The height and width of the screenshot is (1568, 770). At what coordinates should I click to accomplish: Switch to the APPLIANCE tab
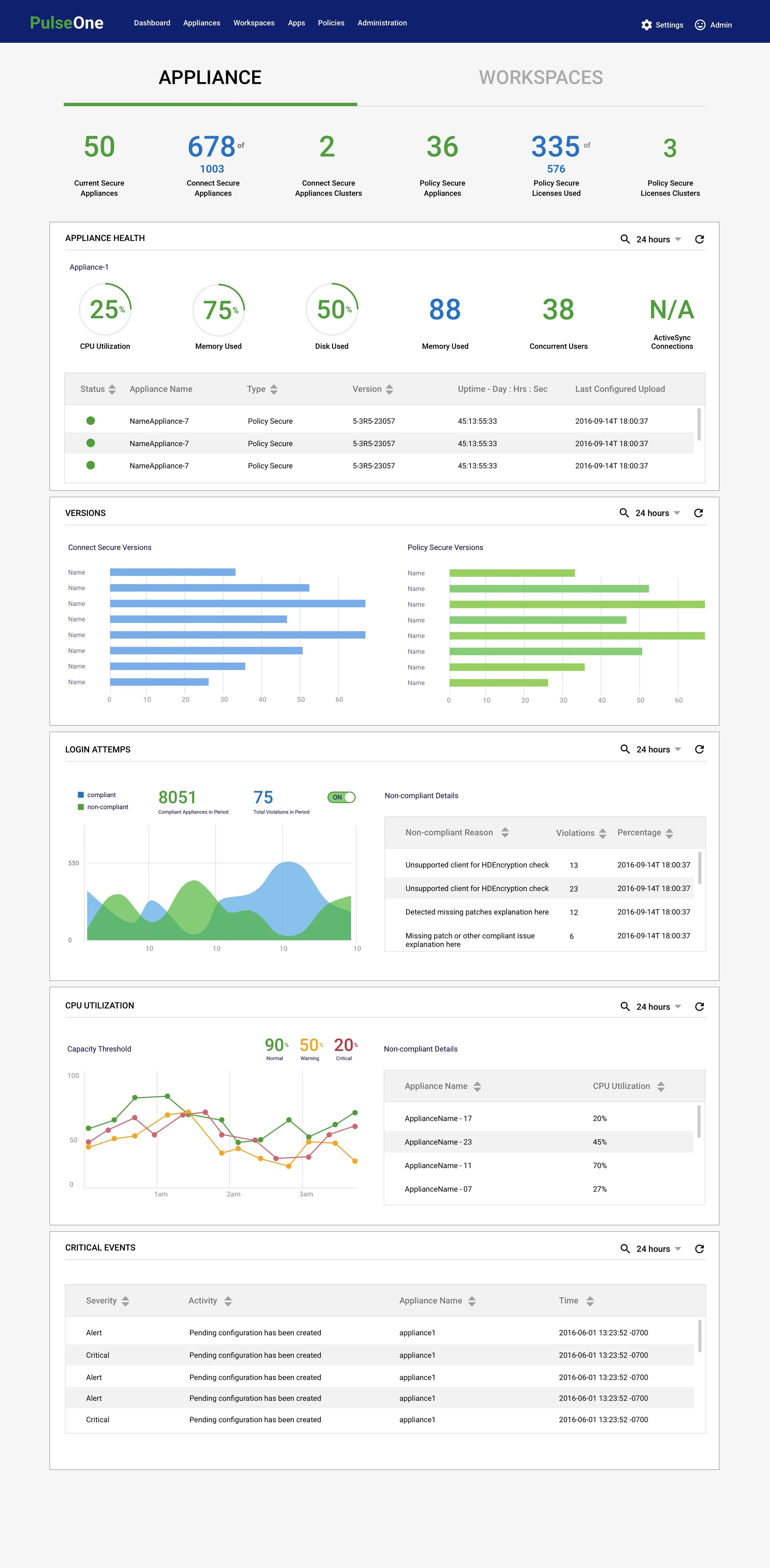(x=210, y=78)
